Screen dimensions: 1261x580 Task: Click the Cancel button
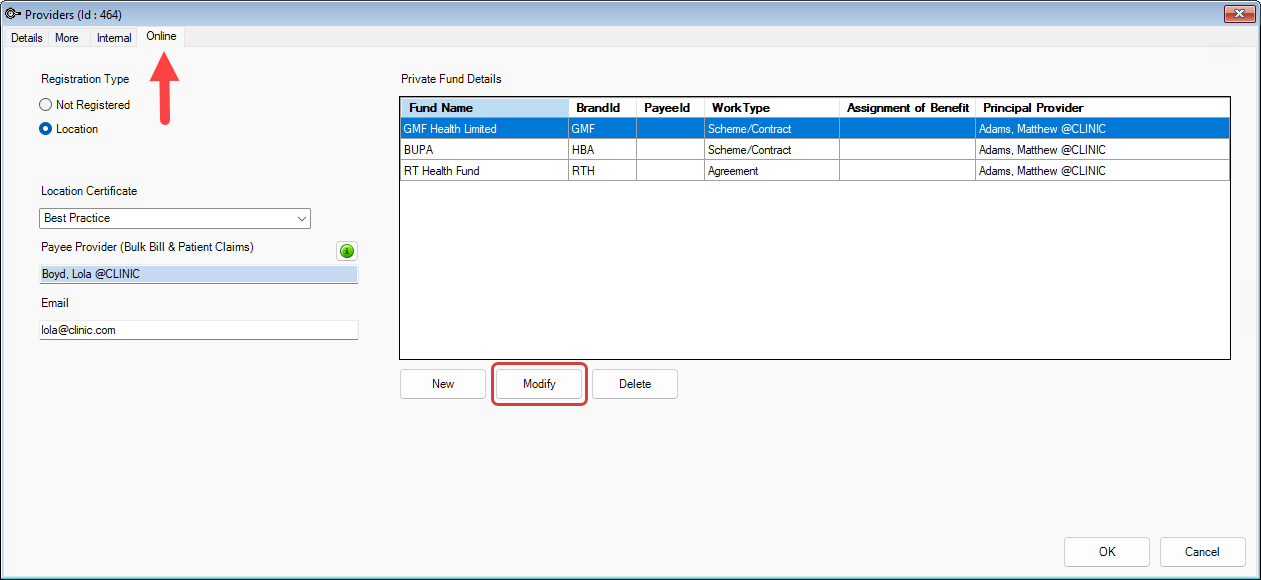point(1203,552)
